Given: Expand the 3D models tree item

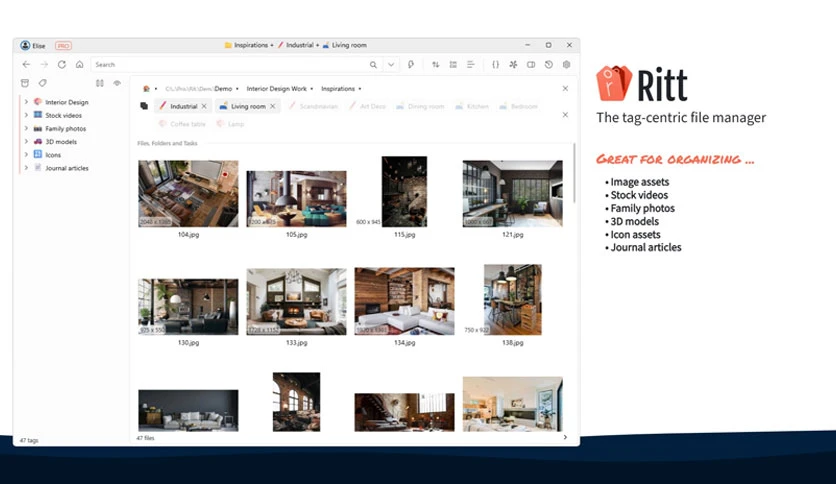Looking at the screenshot, I should (x=26, y=141).
